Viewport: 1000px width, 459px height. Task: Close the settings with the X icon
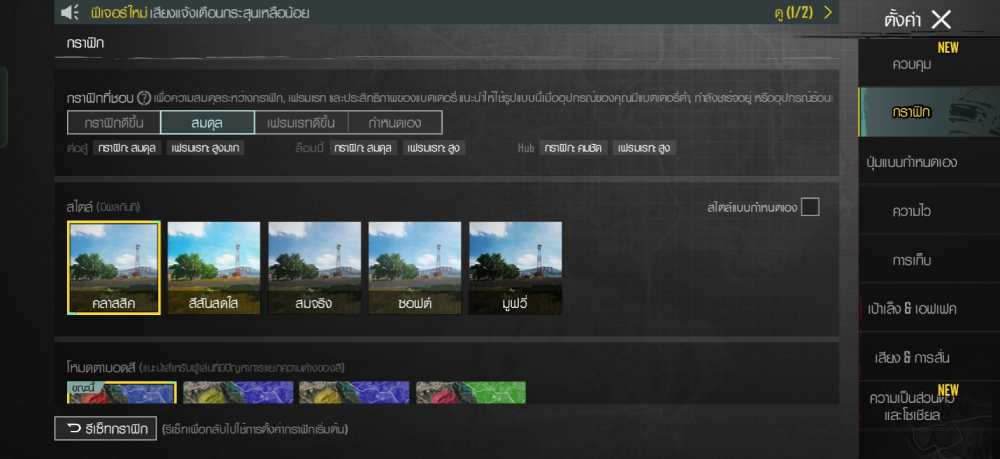point(941,19)
